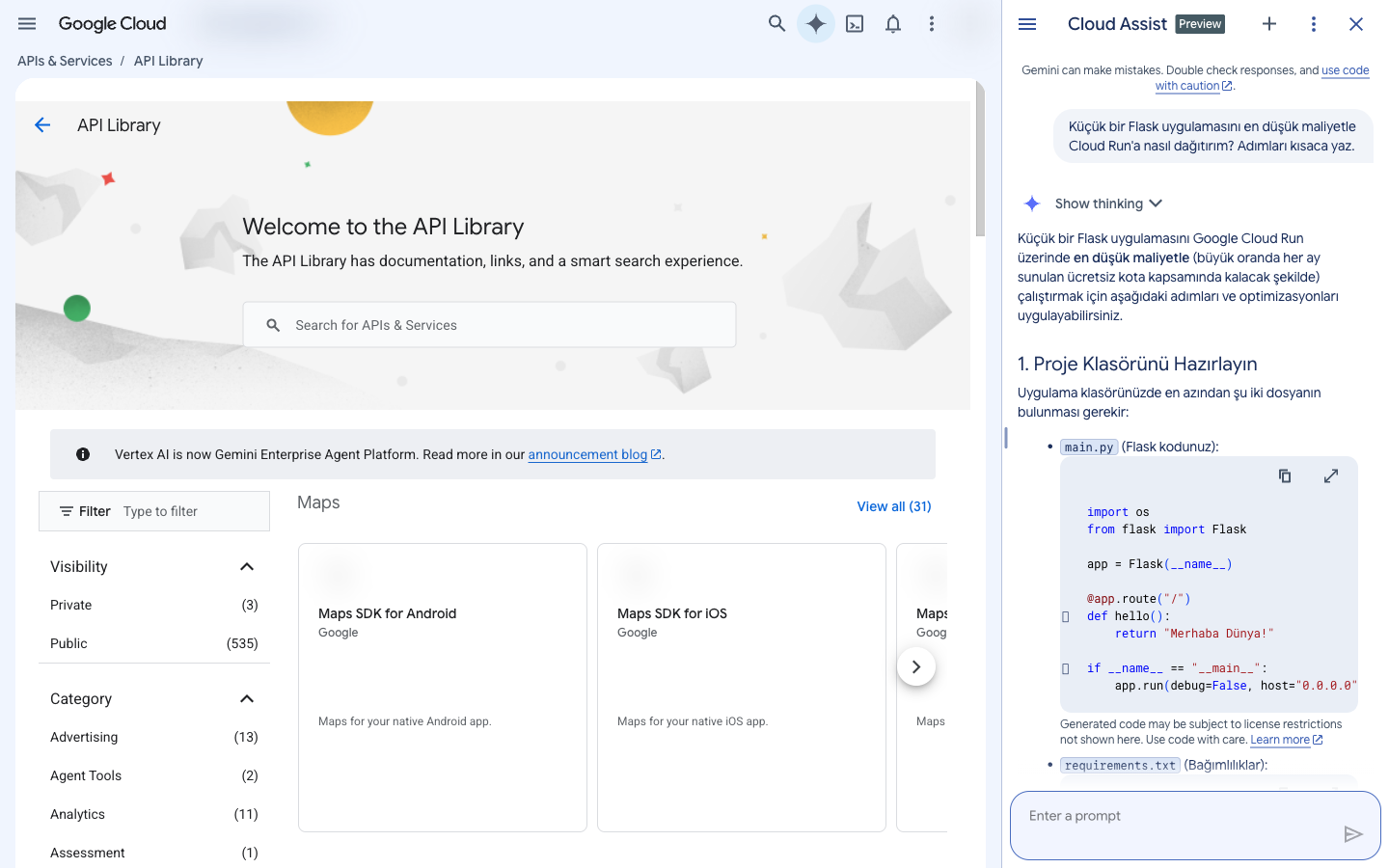Start a new chat with the plus icon

coord(1269,24)
